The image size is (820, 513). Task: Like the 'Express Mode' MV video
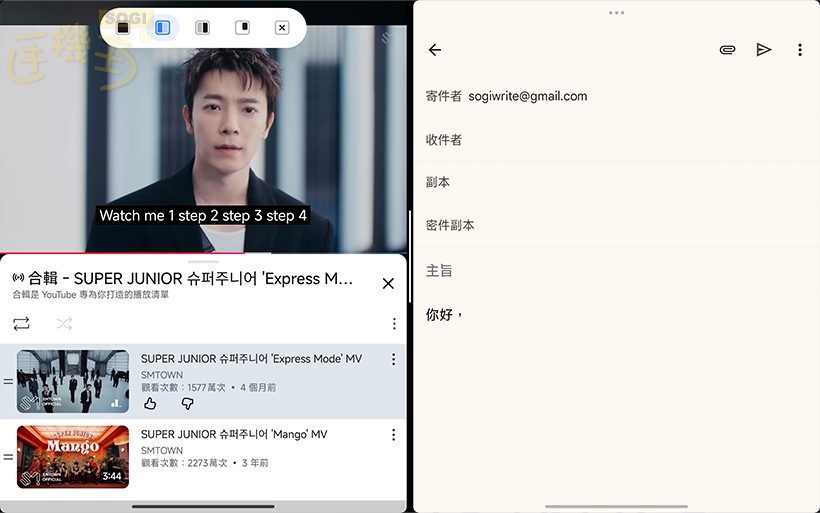coord(150,403)
